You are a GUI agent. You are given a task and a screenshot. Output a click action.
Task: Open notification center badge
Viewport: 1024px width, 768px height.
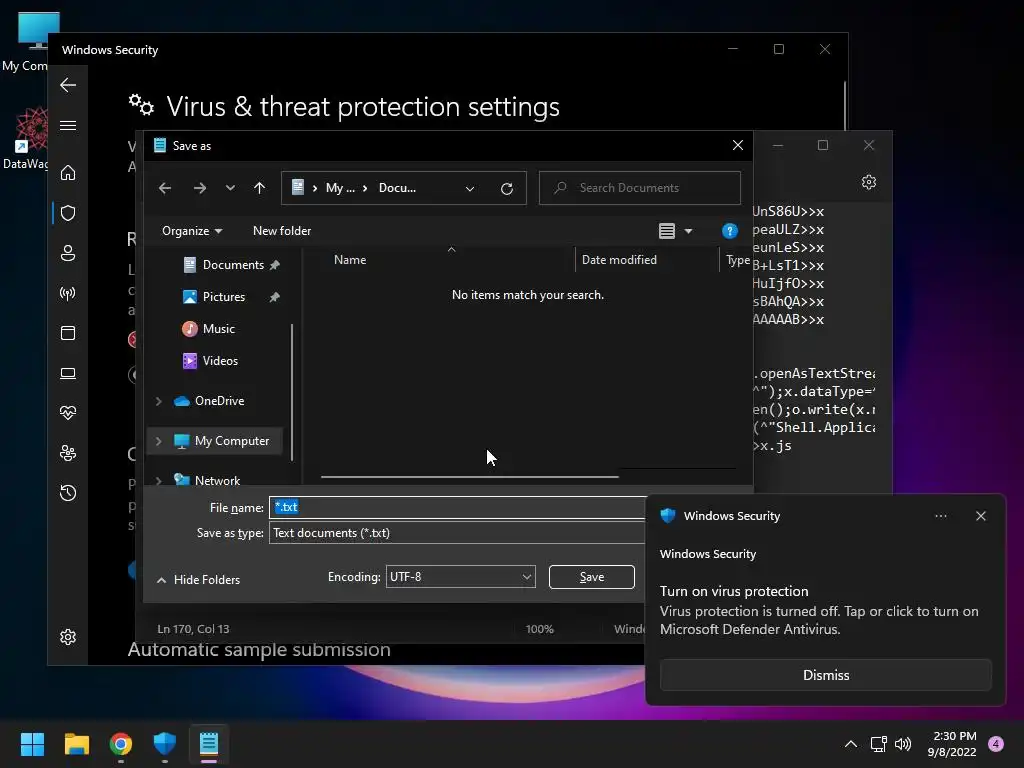tap(996, 744)
